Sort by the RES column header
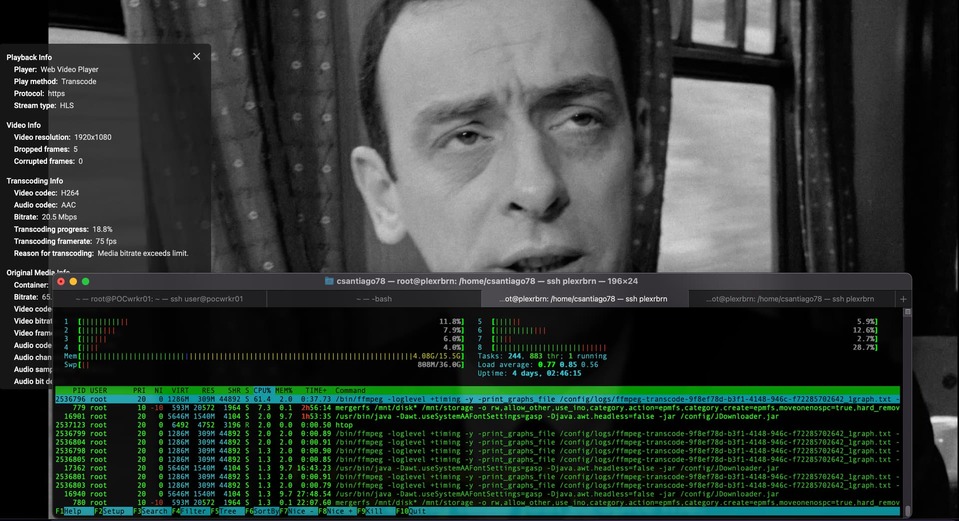The width and height of the screenshot is (959, 521). coord(208,390)
